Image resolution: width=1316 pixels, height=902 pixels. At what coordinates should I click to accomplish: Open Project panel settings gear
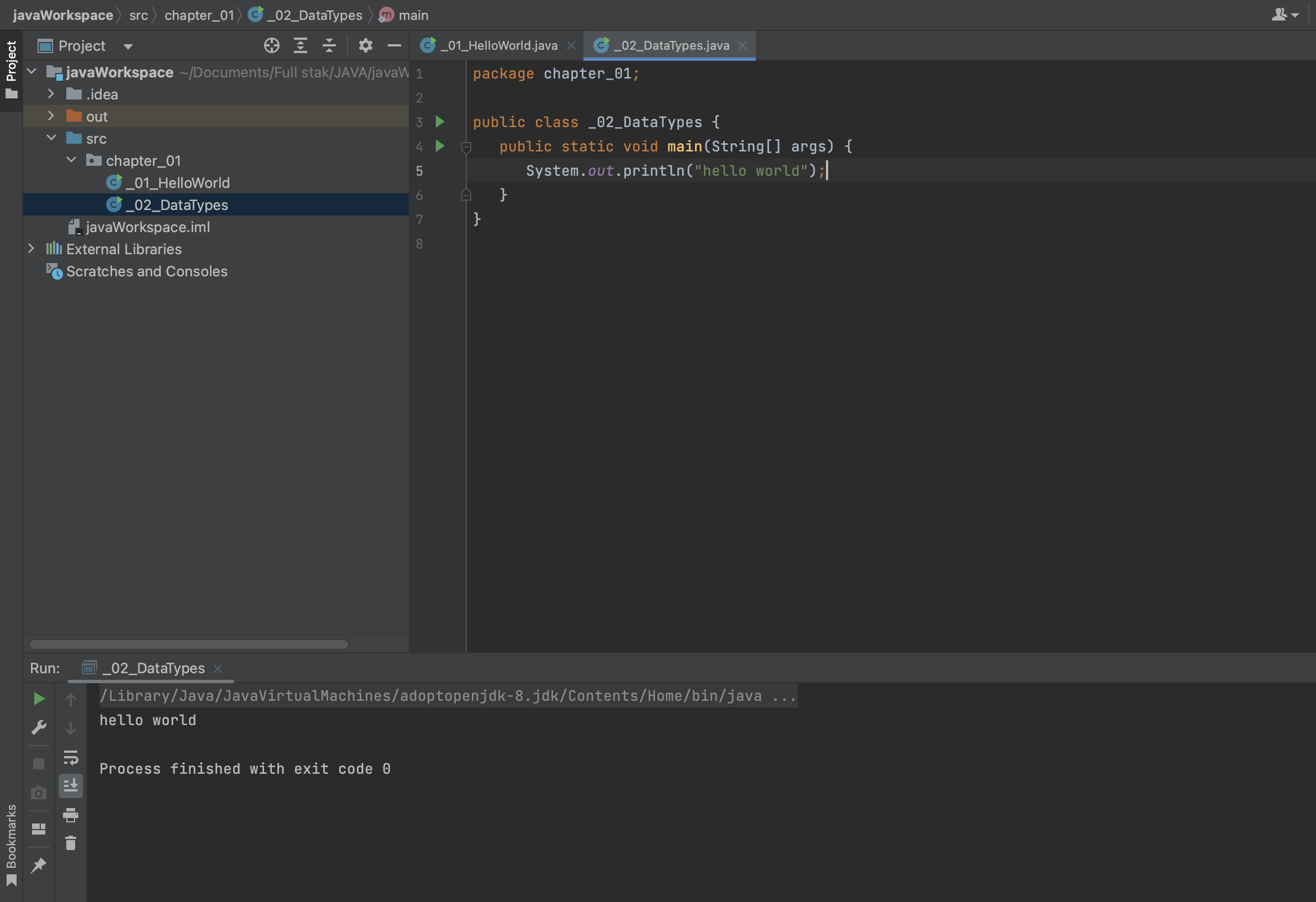pyautogui.click(x=365, y=45)
